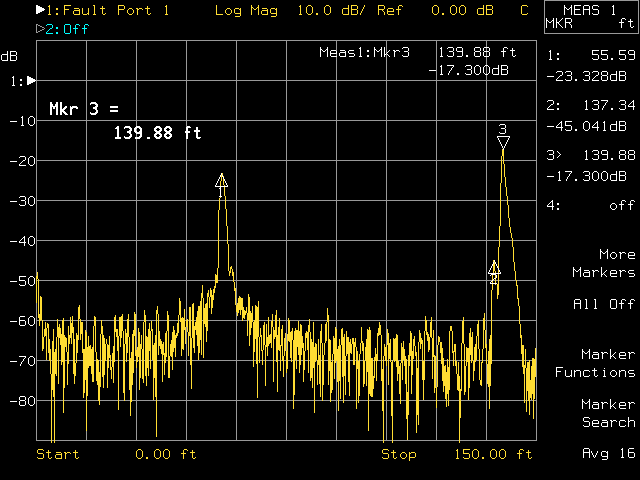Click the hollow arrow beside '2:Off'
The width and height of the screenshot is (640, 480).
point(40,29)
